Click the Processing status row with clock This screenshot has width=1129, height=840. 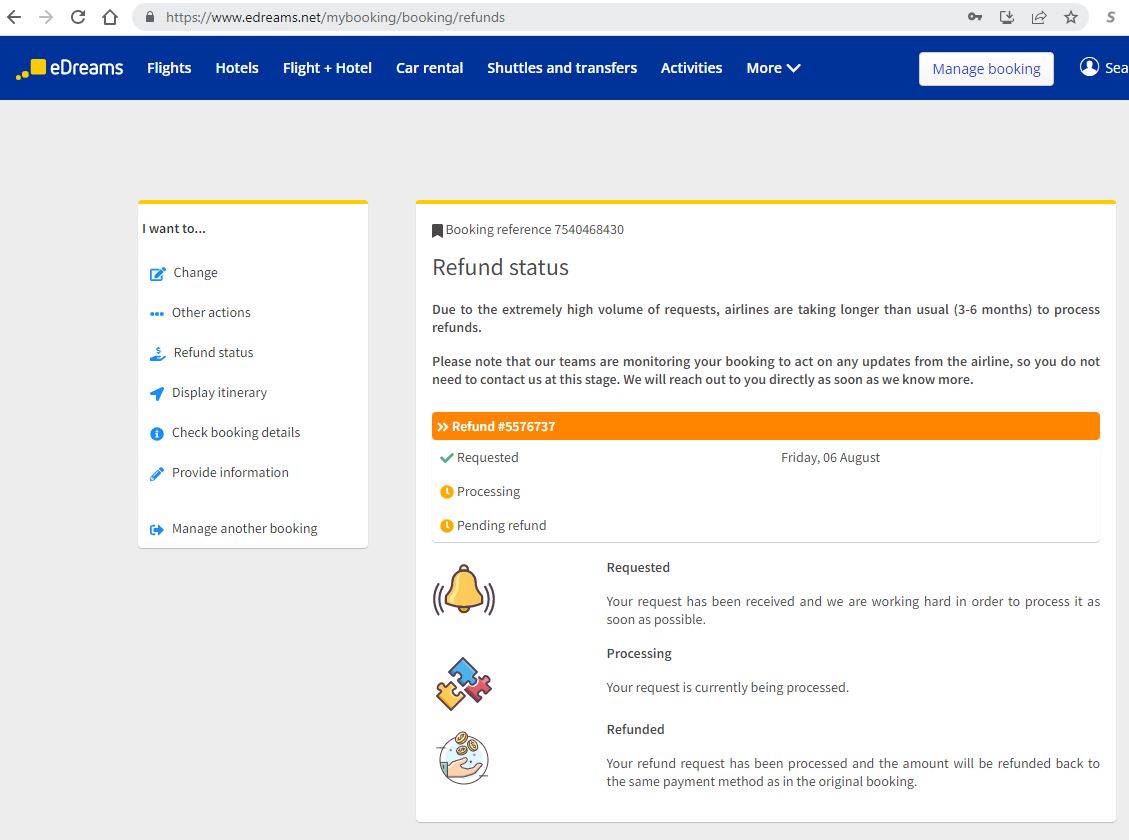coord(765,492)
